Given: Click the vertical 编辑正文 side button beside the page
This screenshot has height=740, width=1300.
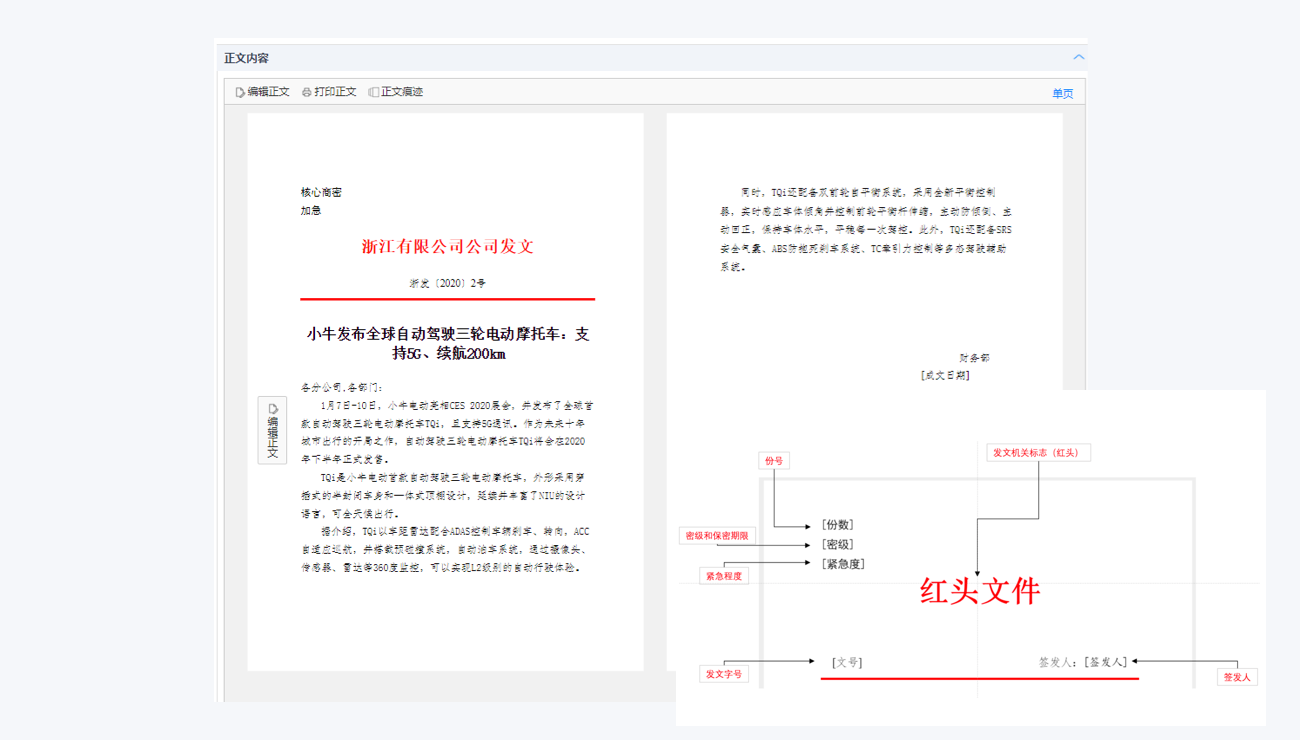Looking at the screenshot, I should [272, 430].
